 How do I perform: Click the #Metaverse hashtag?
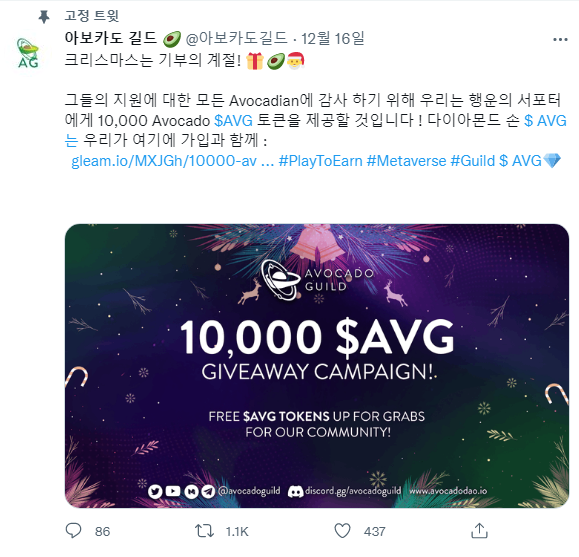pyautogui.click(x=406, y=161)
